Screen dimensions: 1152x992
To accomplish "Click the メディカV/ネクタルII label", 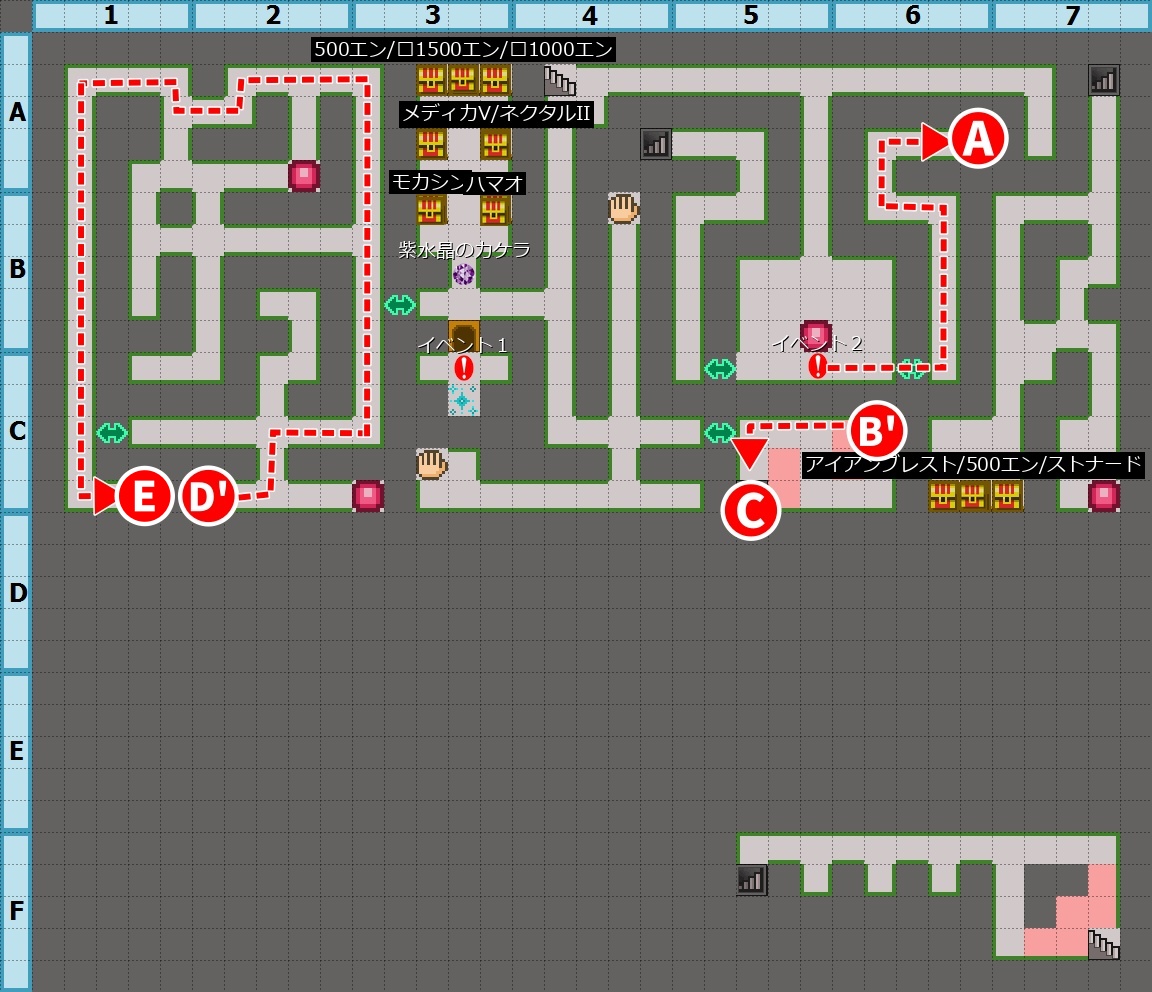I will (x=497, y=114).
